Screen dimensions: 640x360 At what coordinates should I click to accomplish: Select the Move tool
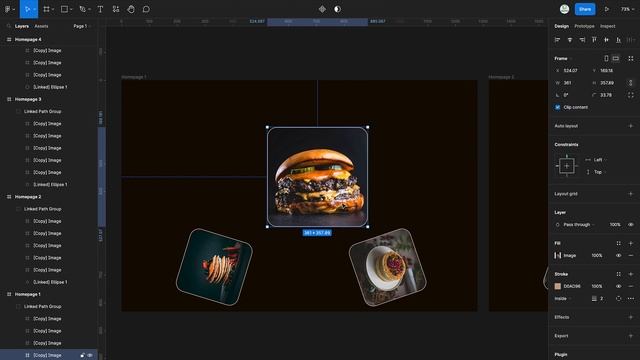27,9
